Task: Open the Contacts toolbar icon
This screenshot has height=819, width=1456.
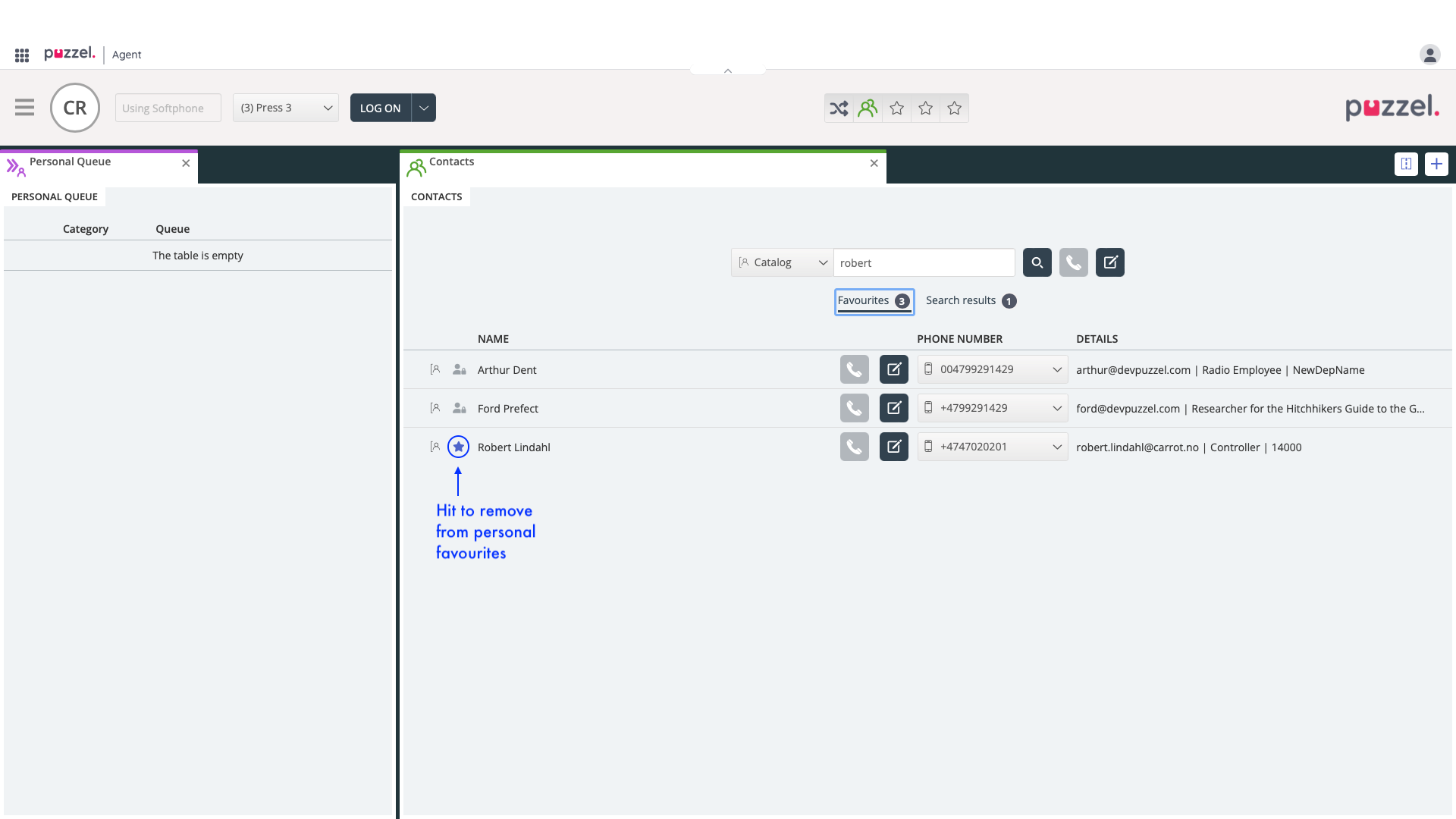Action: click(868, 108)
